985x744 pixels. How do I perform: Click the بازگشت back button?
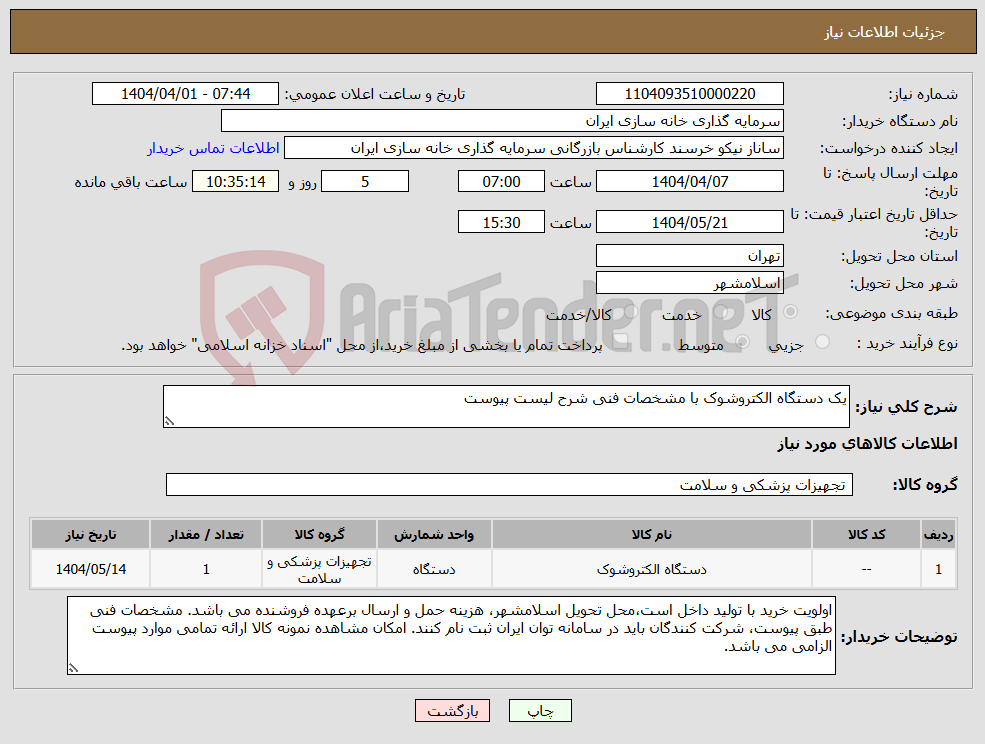coord(452,711)
